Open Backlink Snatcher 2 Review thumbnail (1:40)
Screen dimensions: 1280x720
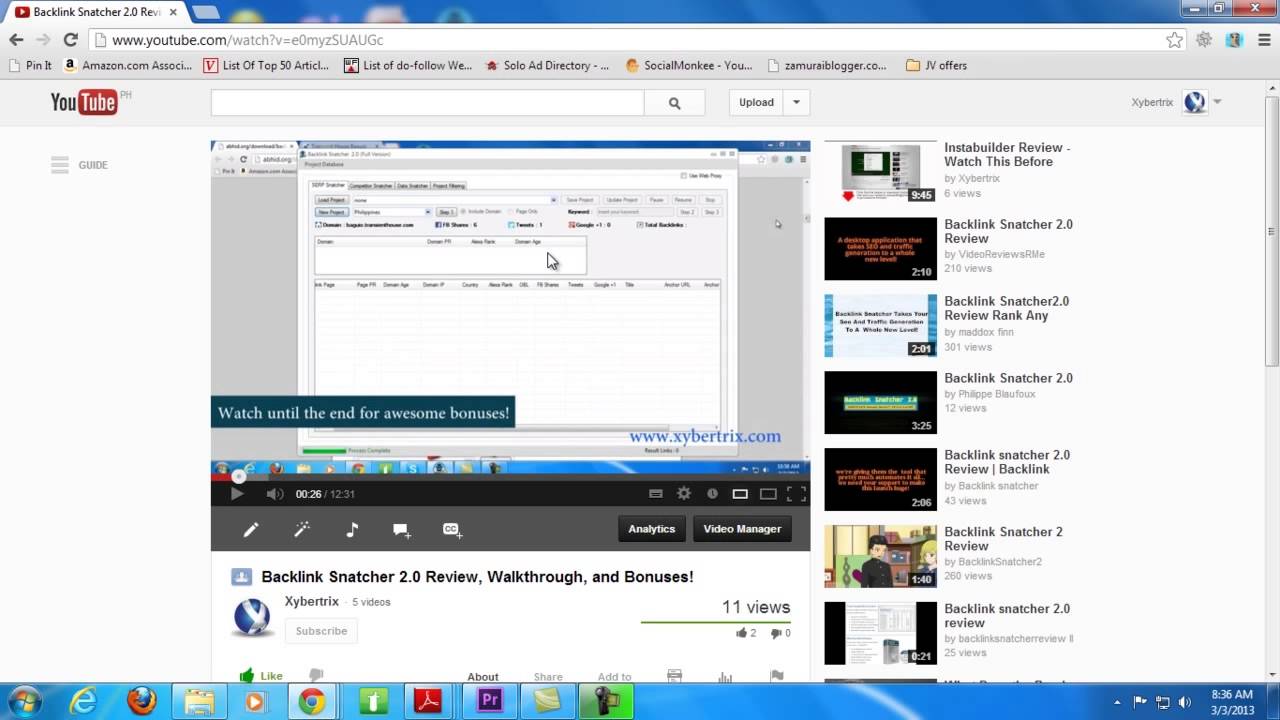click(x=880, y=556)
